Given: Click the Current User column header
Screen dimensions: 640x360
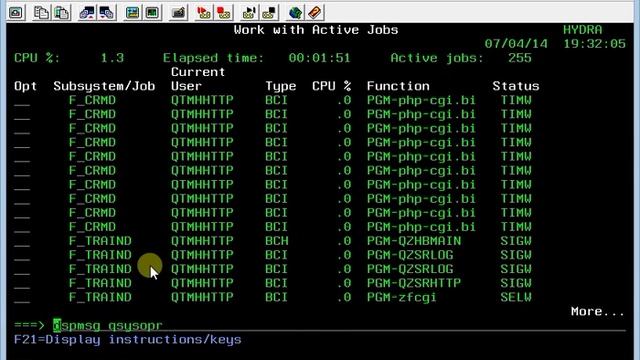Looking at the screenshot, I should (198, 79).
